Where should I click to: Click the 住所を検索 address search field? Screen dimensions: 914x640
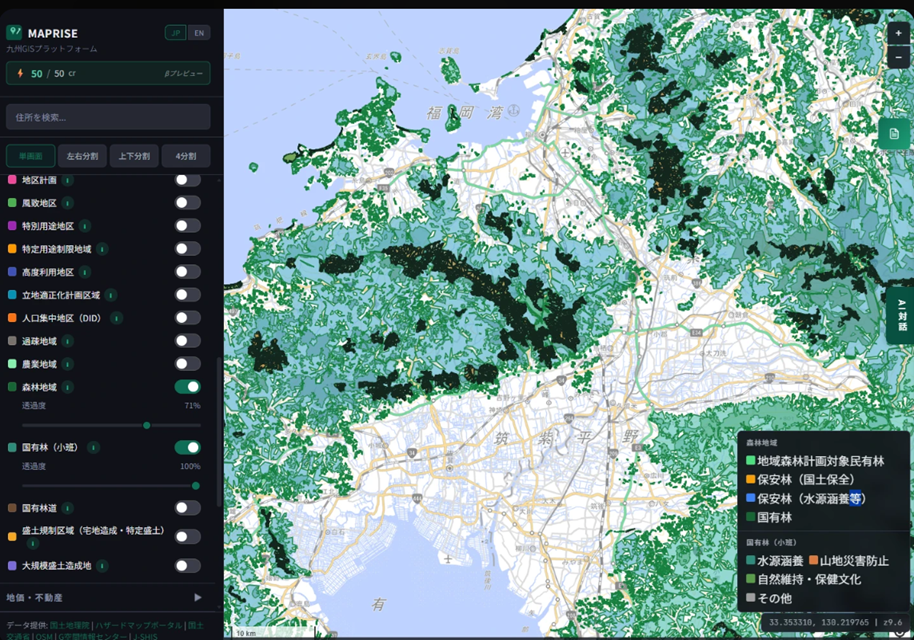tap(108, 117)
